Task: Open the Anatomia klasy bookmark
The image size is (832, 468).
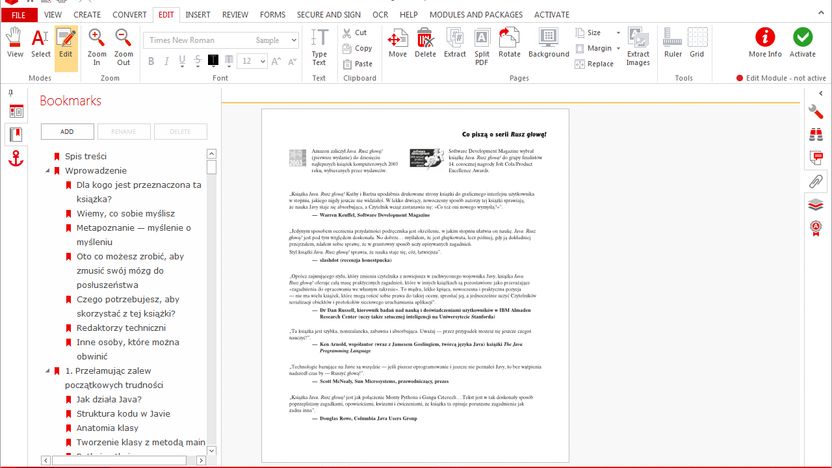Action: (x=107, y=428)
